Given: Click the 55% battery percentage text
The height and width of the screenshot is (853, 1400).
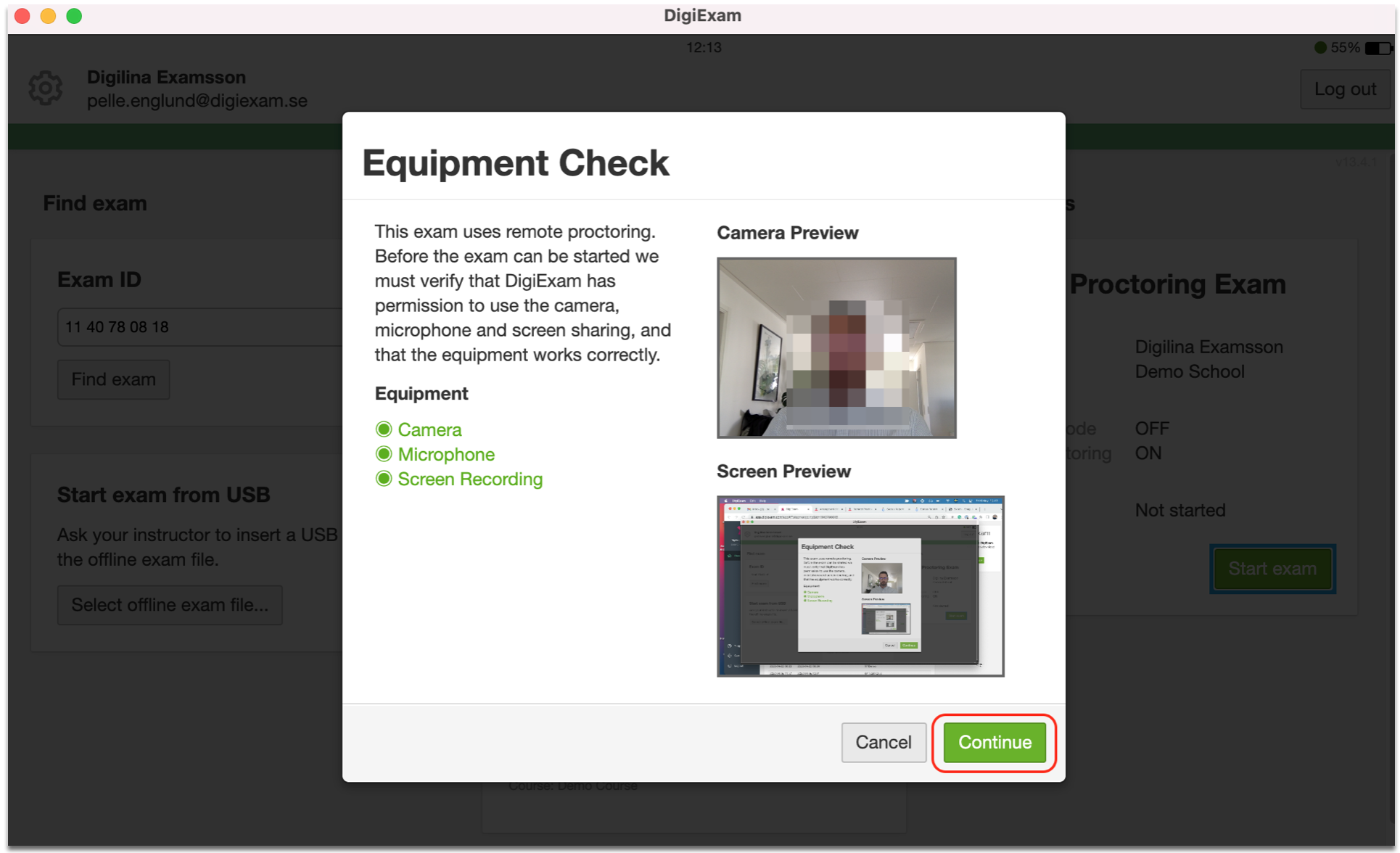Looking at the screenshot, I should [x=1346, y=48].
